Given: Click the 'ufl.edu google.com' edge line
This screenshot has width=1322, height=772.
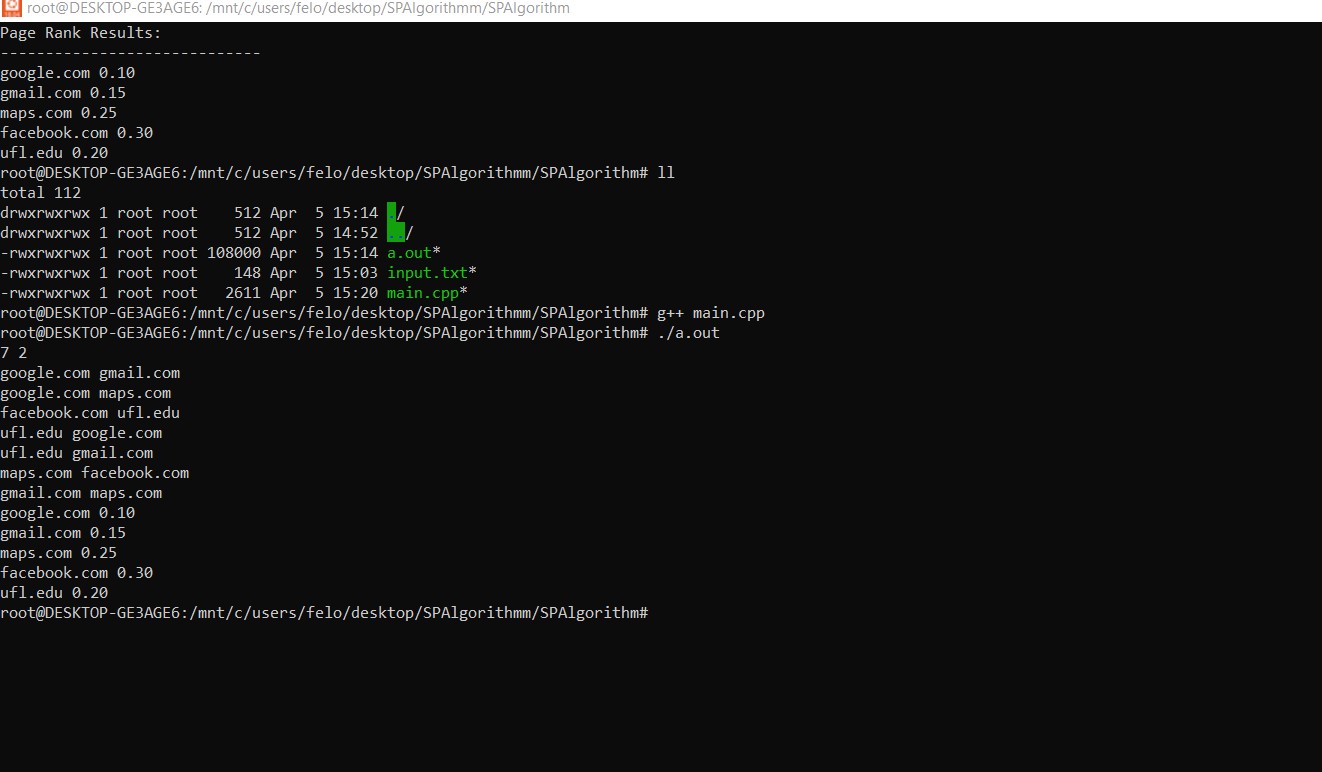Looking at the screenshot, I should pyautogui.click(x=81, y=433).
